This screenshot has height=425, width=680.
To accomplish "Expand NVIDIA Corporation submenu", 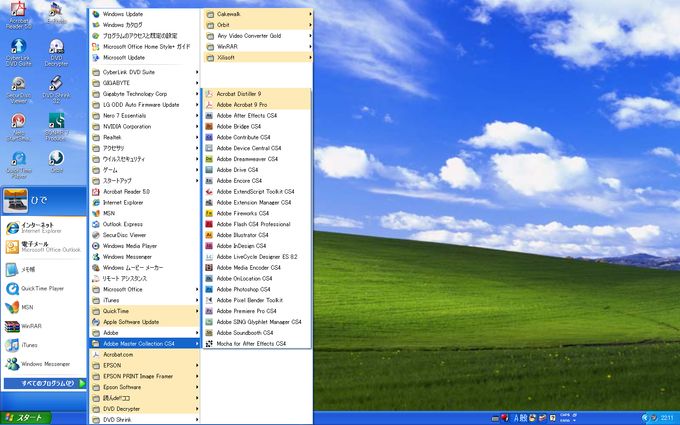I will click(x=144, y=127).
